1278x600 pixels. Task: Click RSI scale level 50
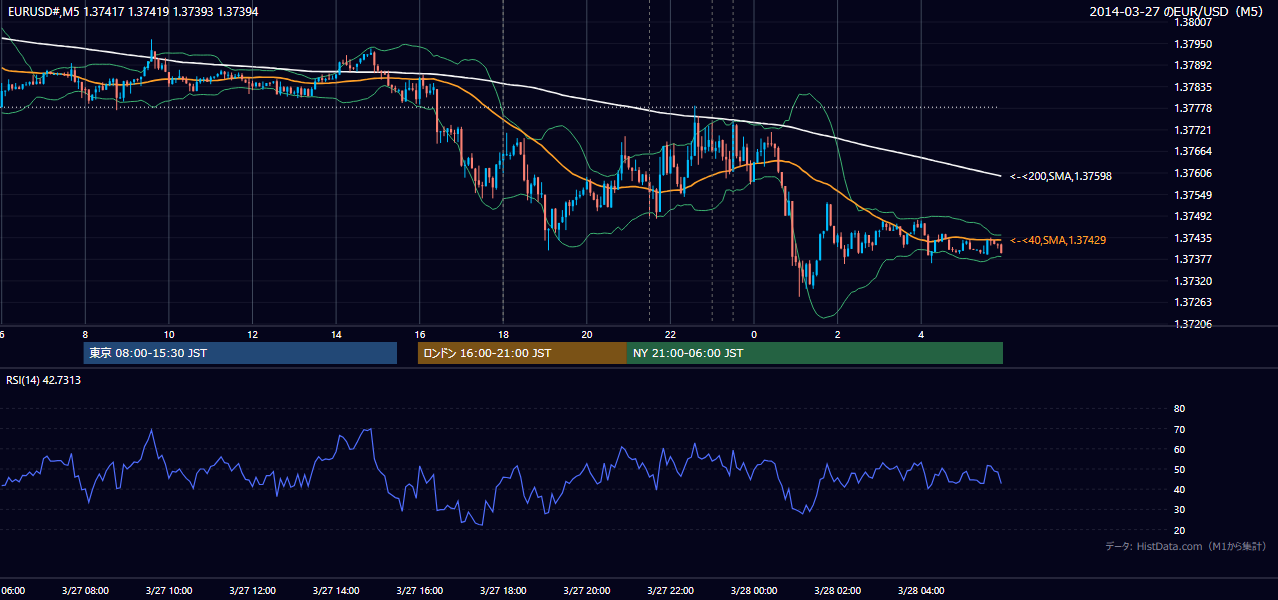pyautogui.click(x=1179, y=469)
